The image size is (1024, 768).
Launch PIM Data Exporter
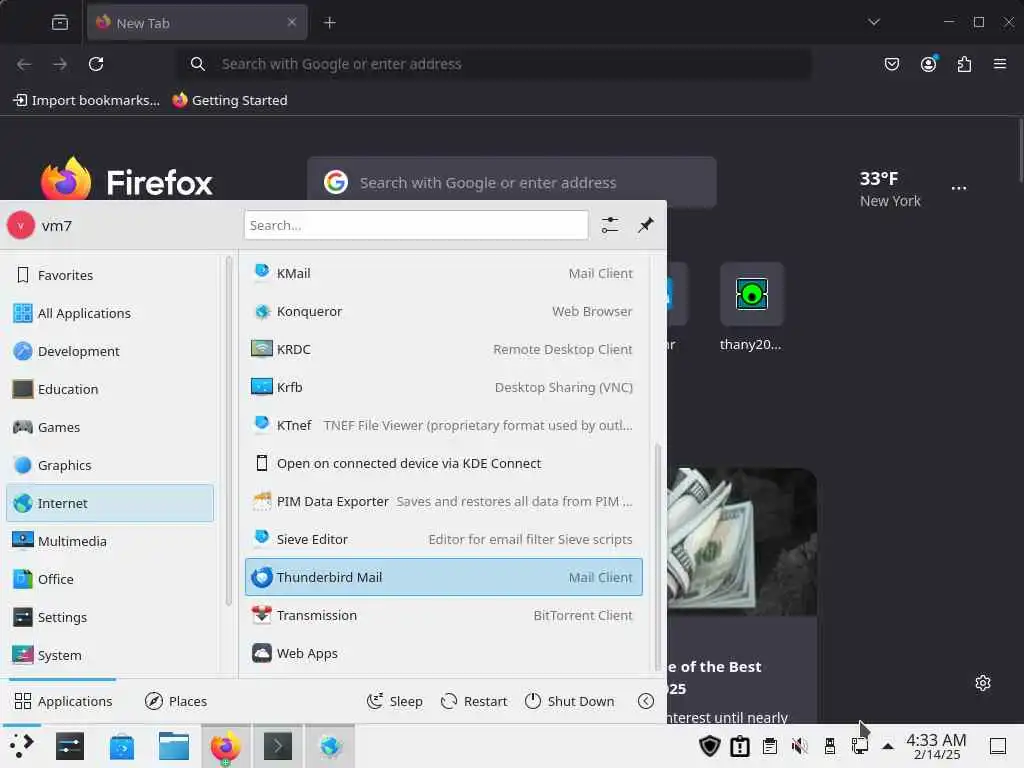tap(443, 502)
